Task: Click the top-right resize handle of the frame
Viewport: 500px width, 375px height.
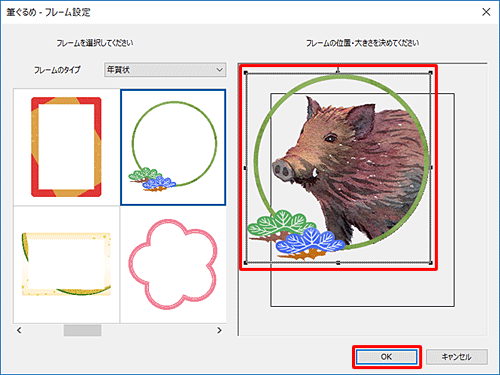Action: pos(431,73)
